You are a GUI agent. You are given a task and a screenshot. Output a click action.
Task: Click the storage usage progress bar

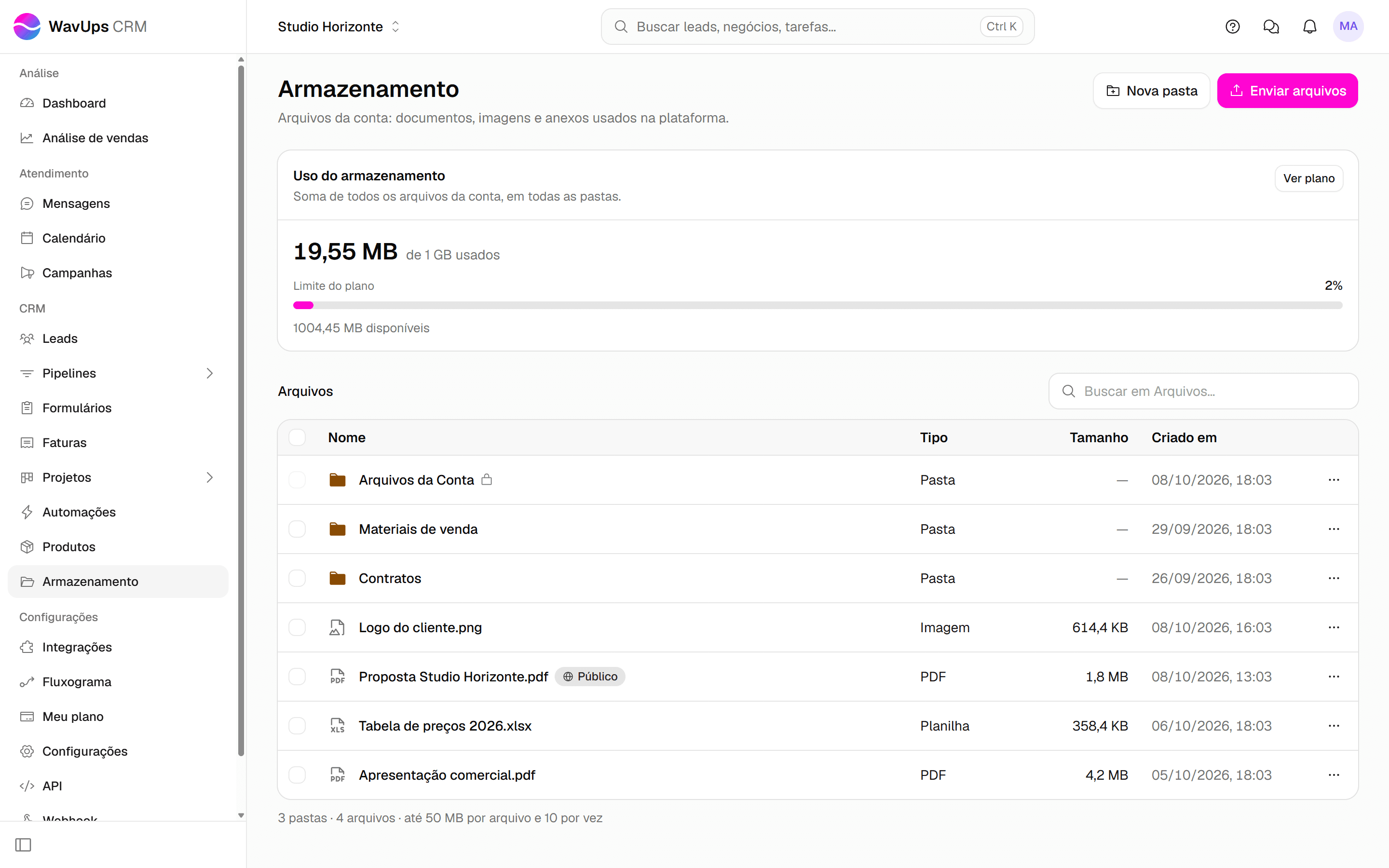pos(817,305)
